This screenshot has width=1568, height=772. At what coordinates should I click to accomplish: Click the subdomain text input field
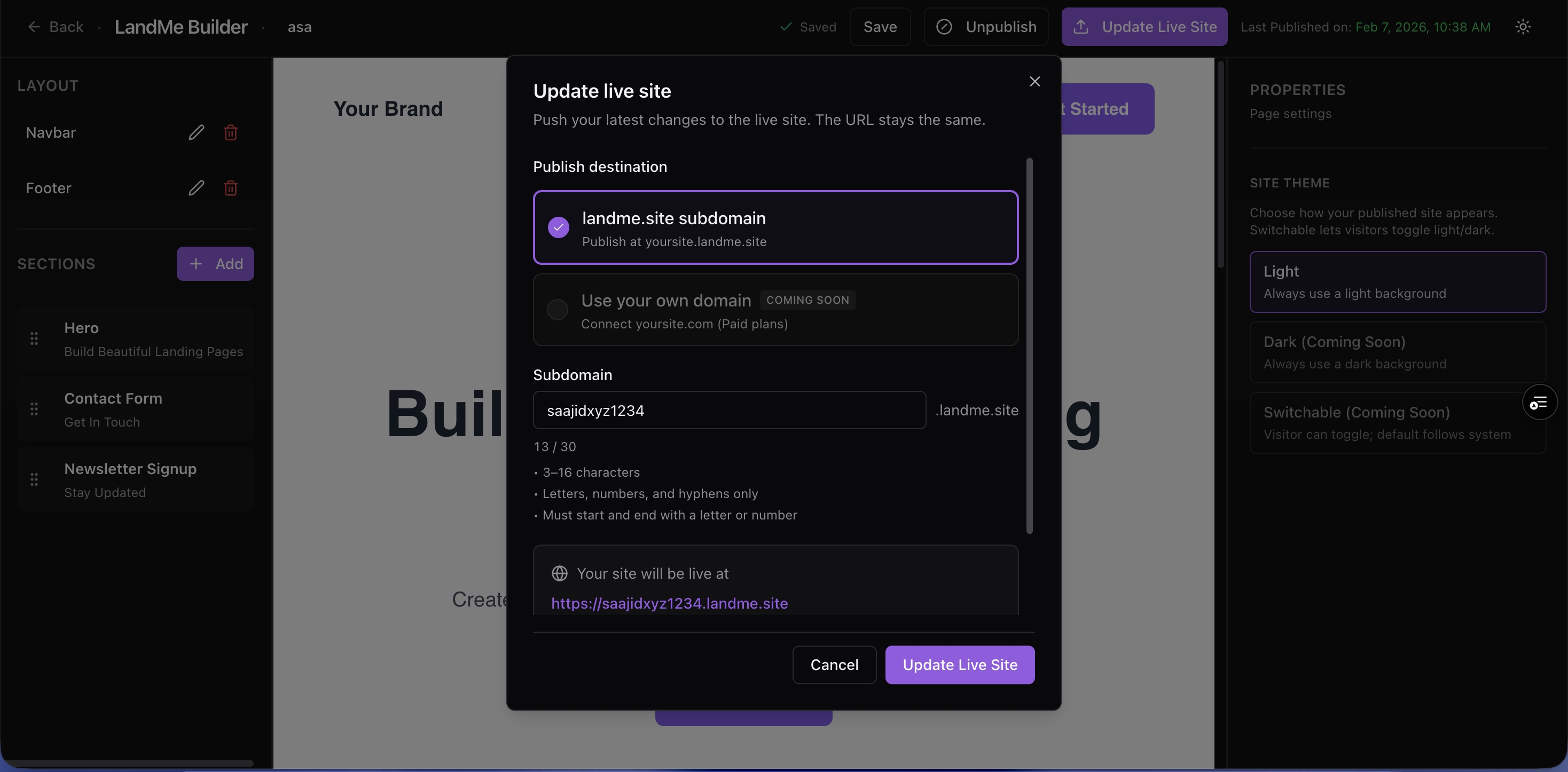pos(729,410)
